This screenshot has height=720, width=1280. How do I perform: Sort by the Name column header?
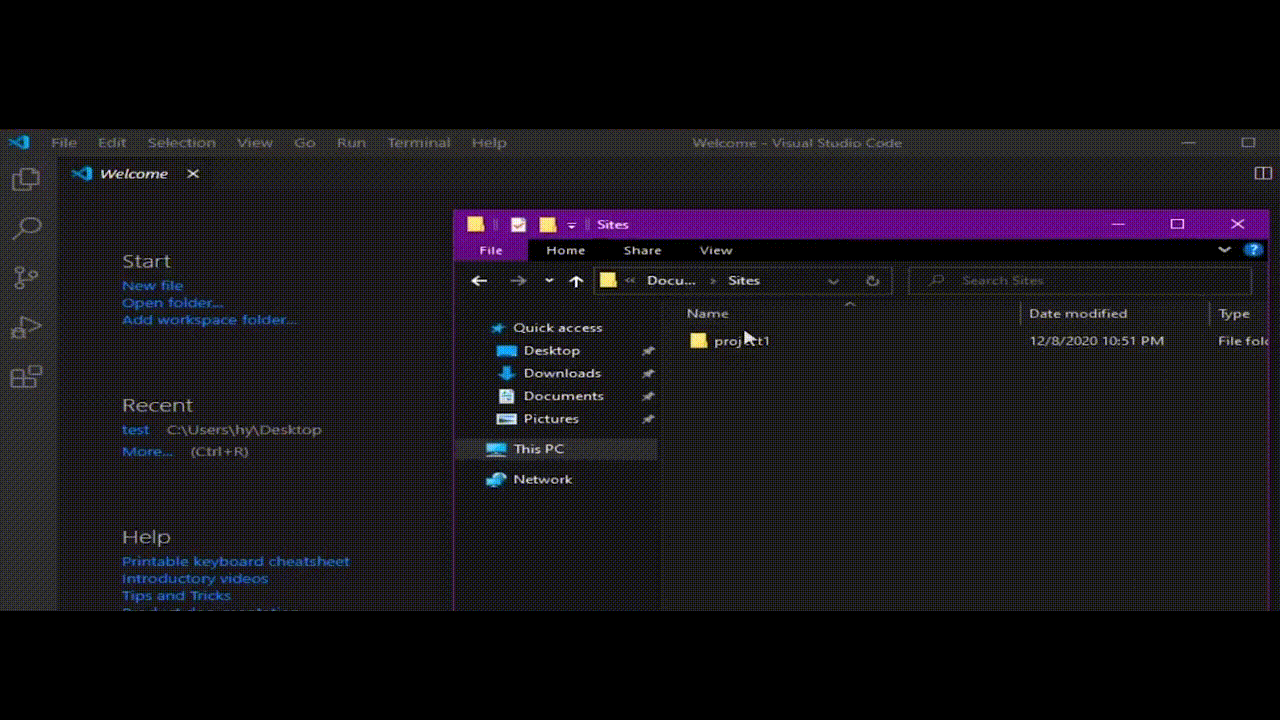[707, 314]
